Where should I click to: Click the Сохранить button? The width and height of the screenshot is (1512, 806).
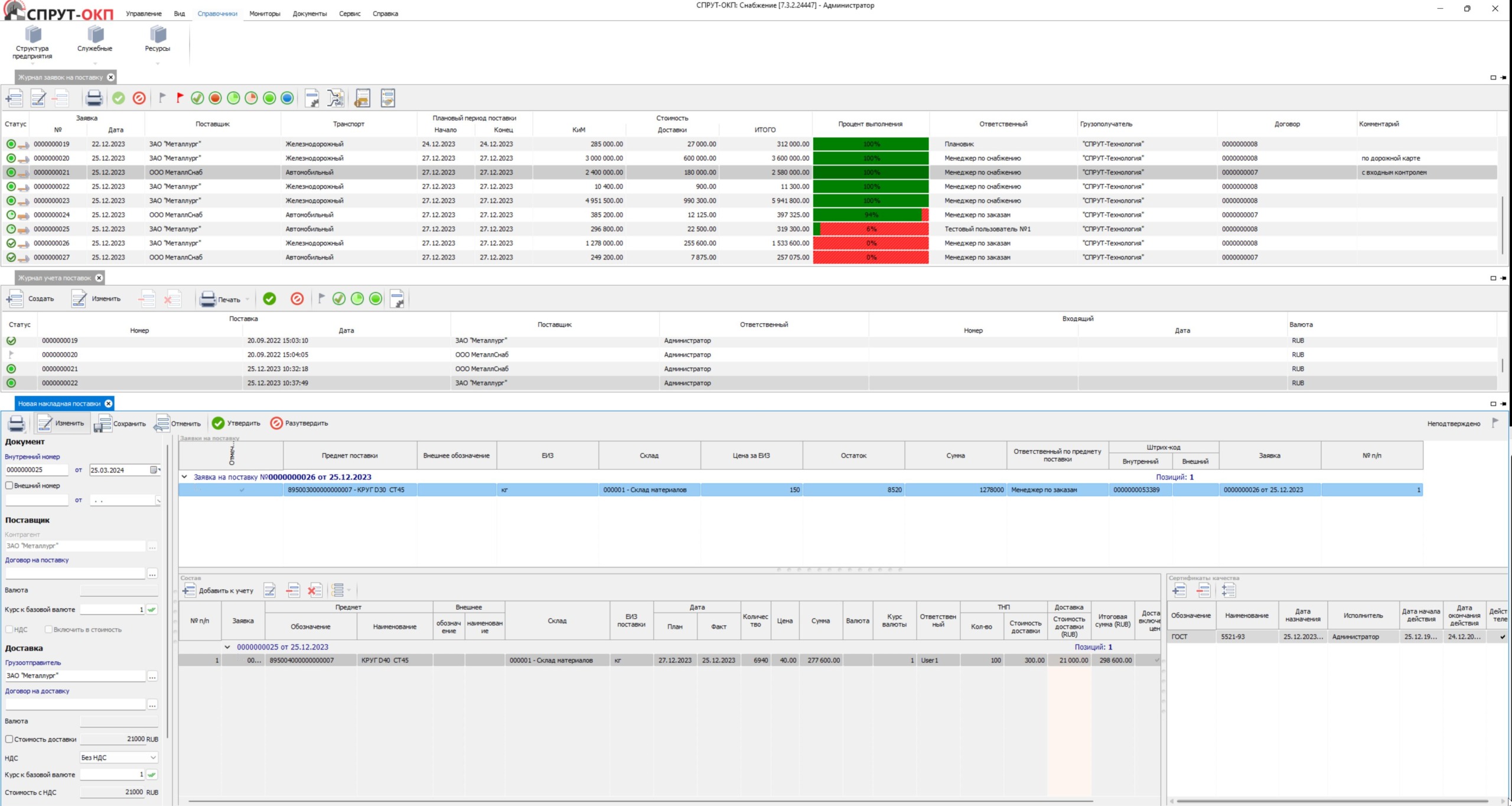[x=120, y=423]
